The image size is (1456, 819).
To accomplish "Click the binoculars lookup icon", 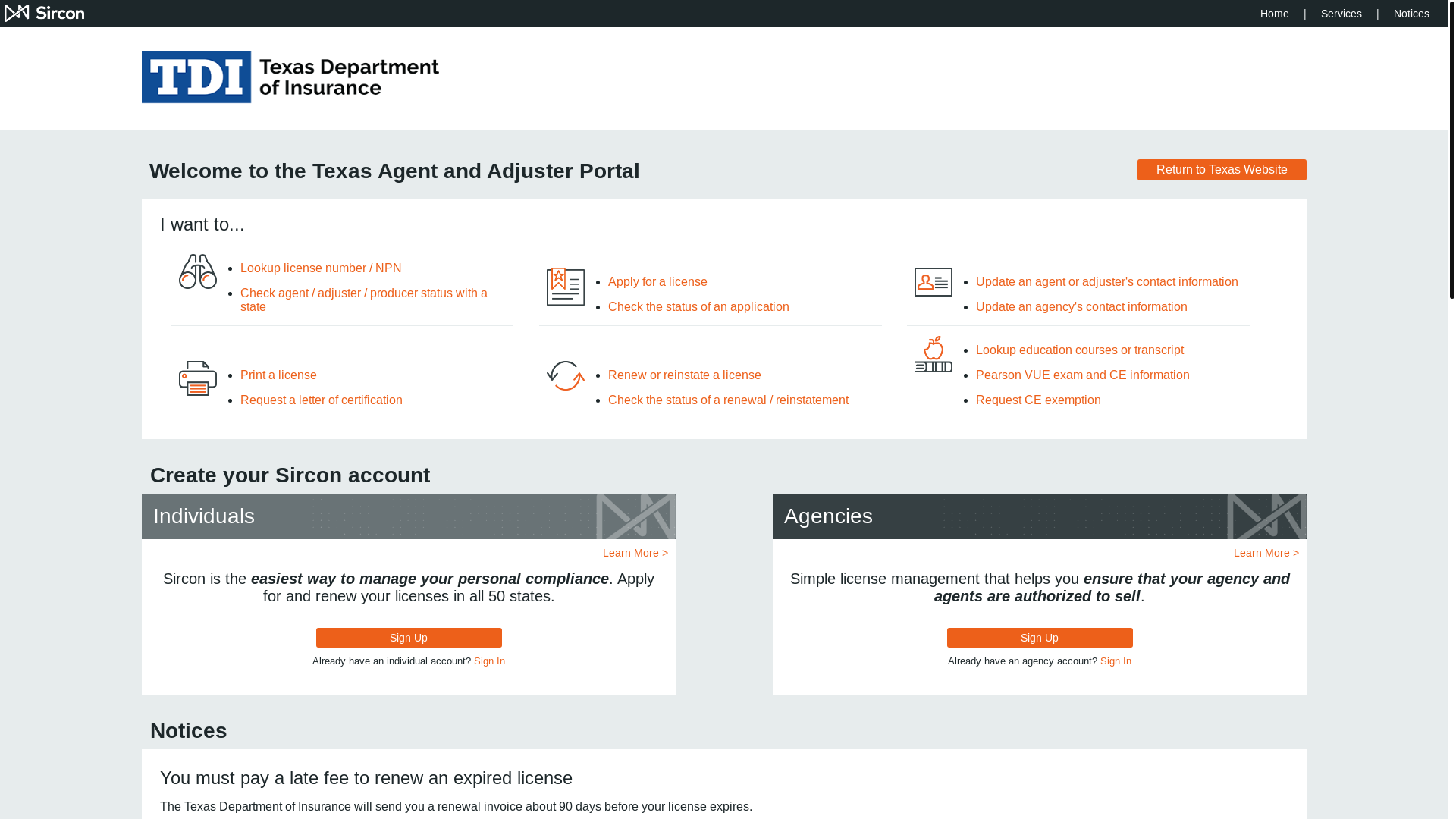I will tap(198, 271).
